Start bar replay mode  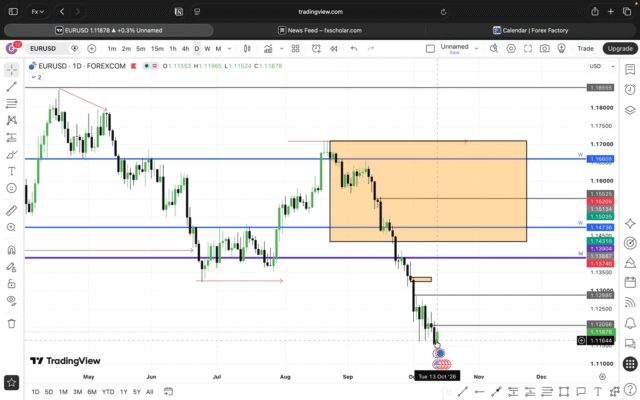[334, 49]
